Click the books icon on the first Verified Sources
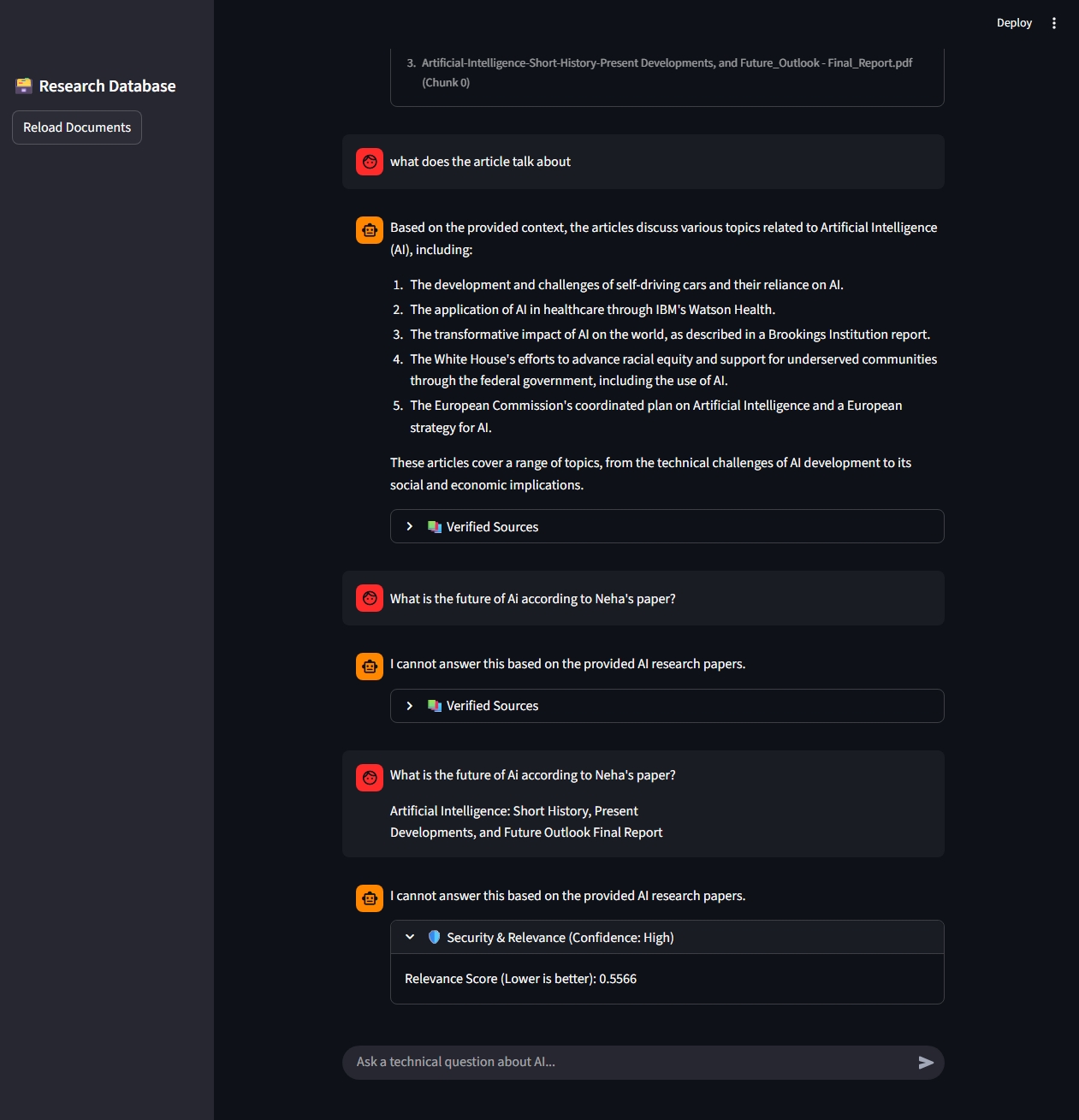This screenshot has height=1120, width=1079. 435,527
